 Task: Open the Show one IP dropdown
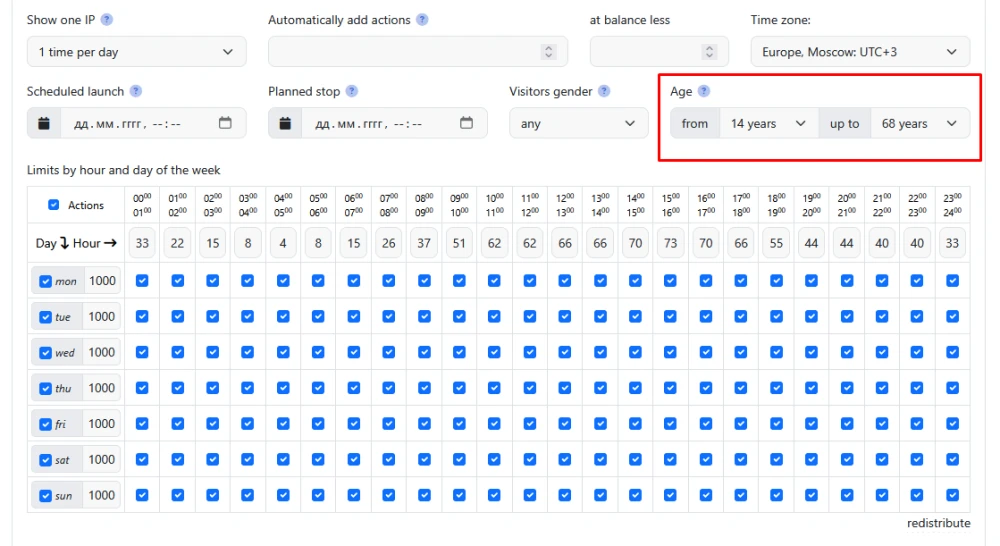[136, 52]
